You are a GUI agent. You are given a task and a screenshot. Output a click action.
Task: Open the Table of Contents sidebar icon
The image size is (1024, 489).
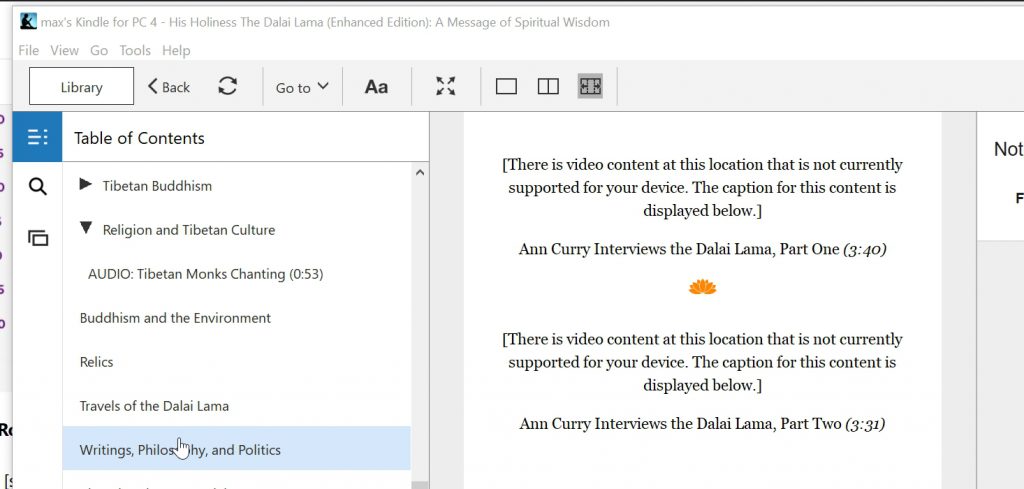pos(37,138)
